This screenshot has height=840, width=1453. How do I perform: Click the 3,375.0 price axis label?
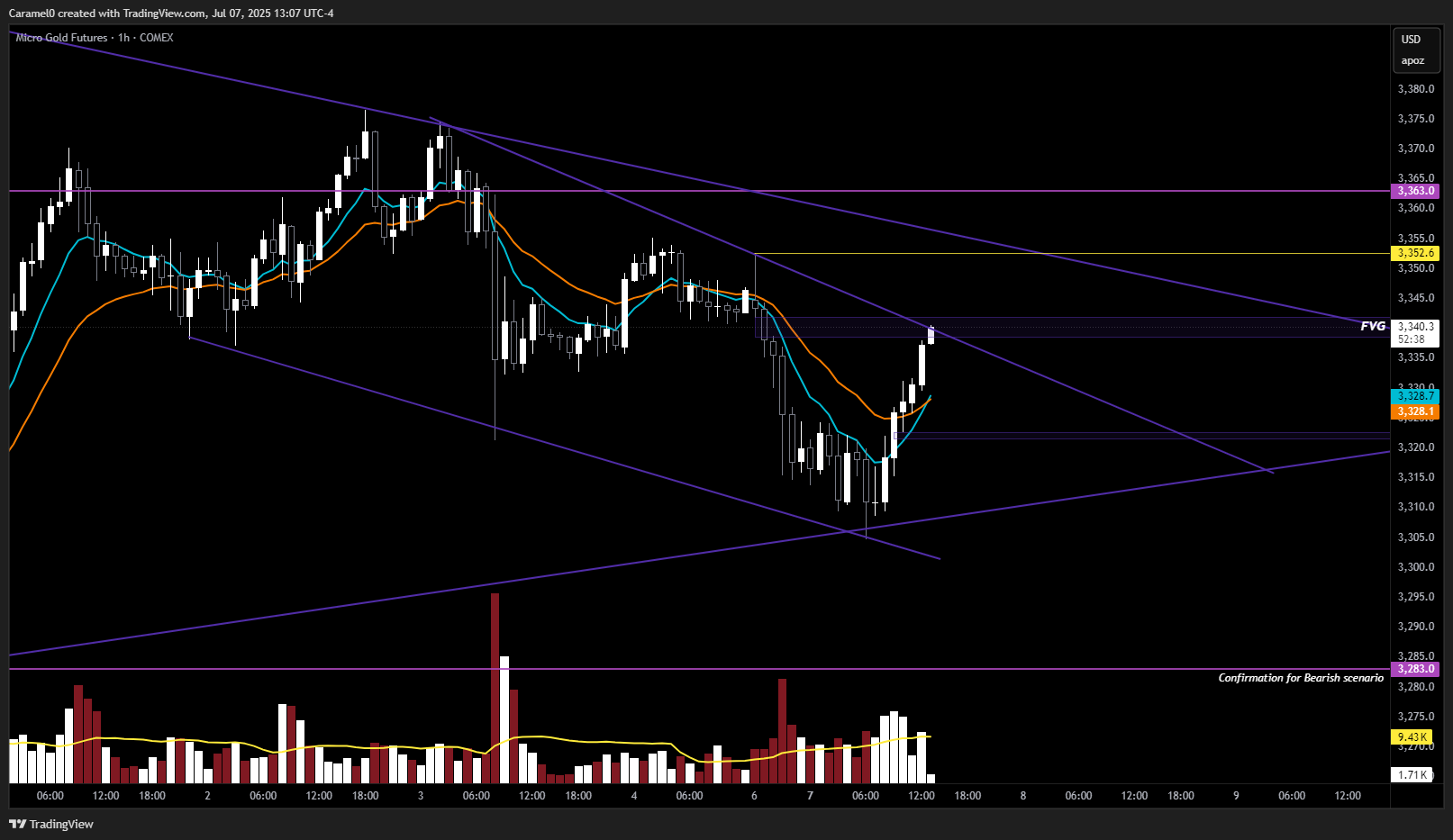pyautogui.click(x=1416, y=119)
